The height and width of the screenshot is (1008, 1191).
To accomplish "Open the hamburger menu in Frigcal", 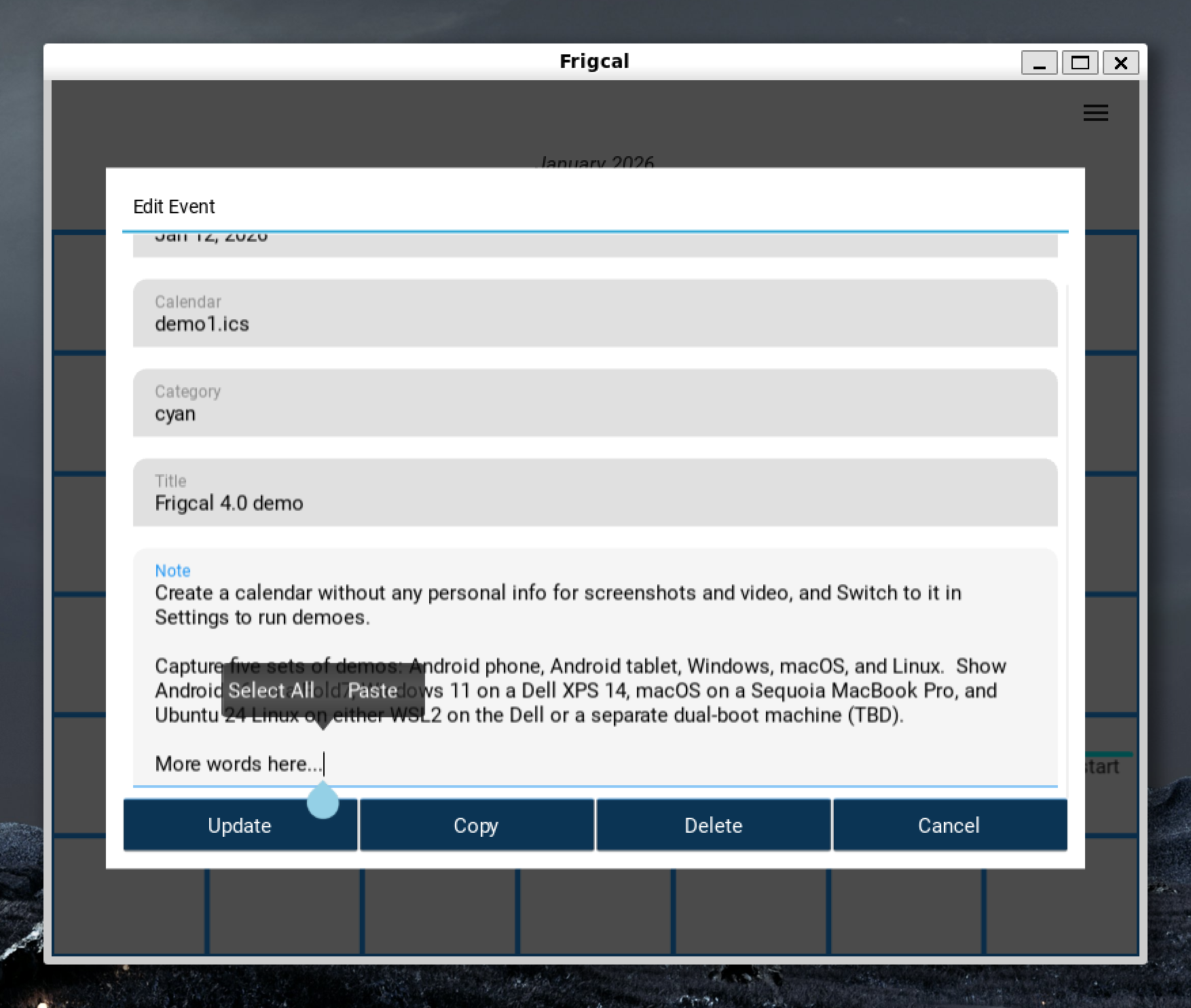I will click(x=1095, y=113).
